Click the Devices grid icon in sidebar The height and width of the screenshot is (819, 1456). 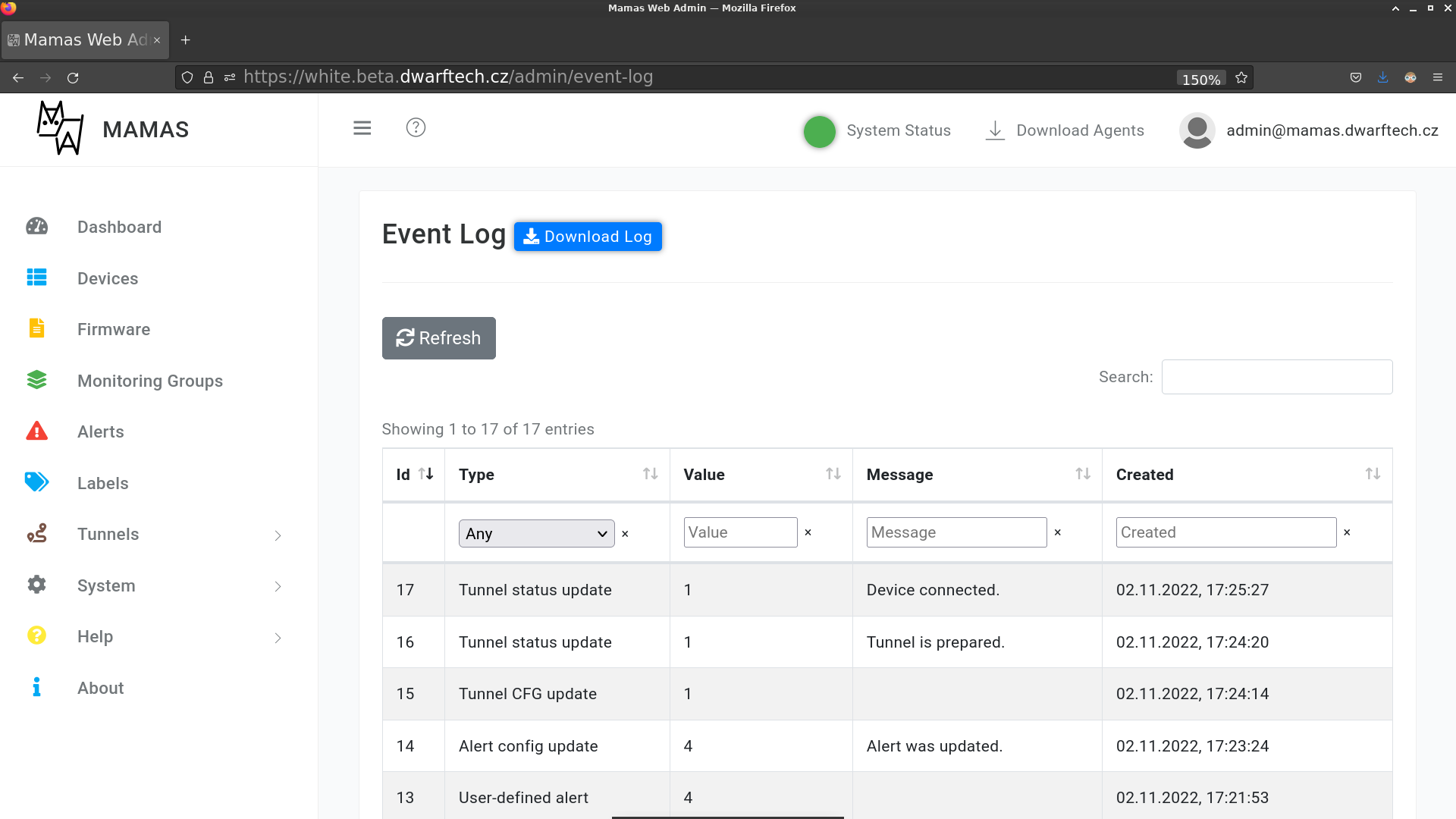pyautogui.click(x=36, y=278)
